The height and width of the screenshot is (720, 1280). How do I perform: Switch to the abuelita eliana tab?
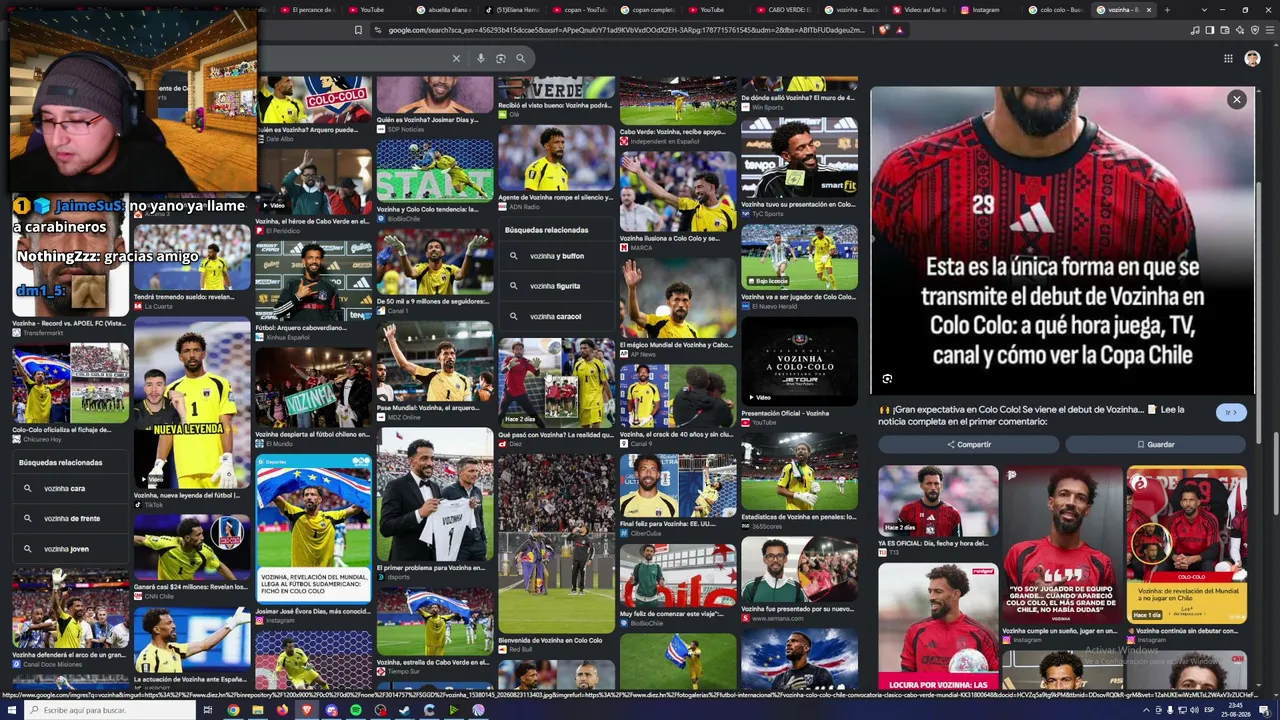point(445,10)
